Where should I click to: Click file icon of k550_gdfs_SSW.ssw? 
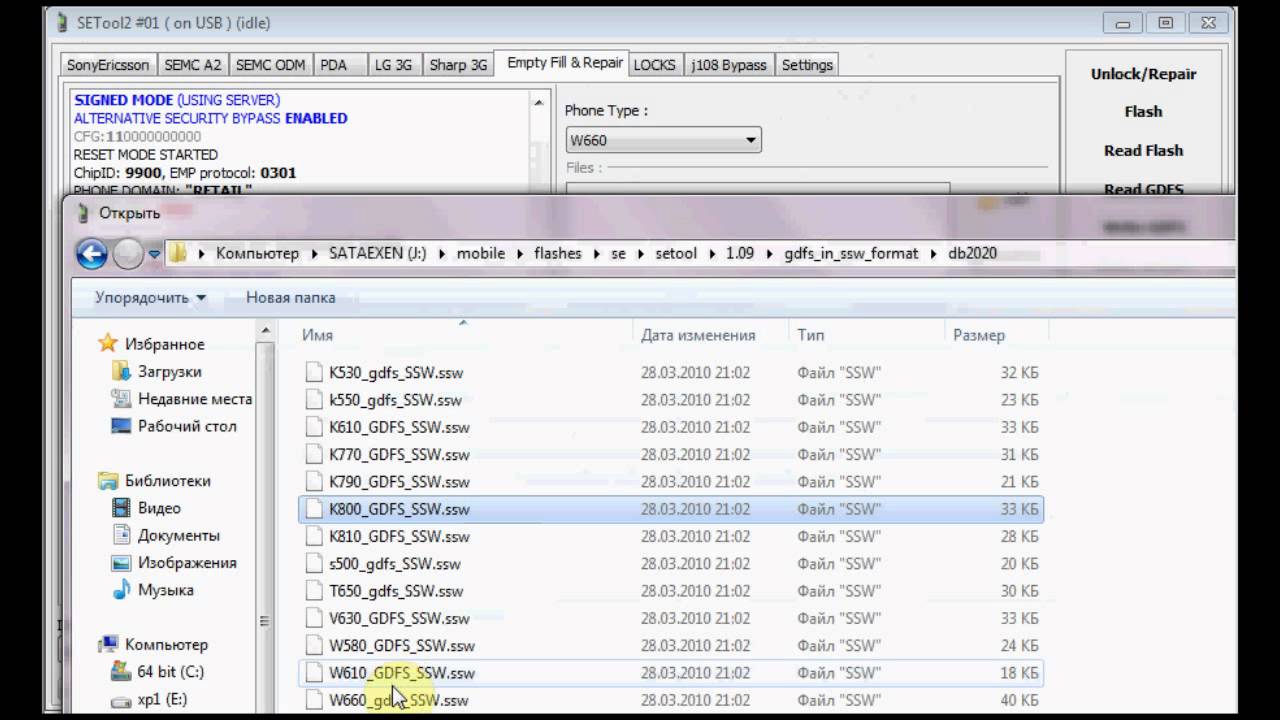pyautogui.click(x=315, y=399)
